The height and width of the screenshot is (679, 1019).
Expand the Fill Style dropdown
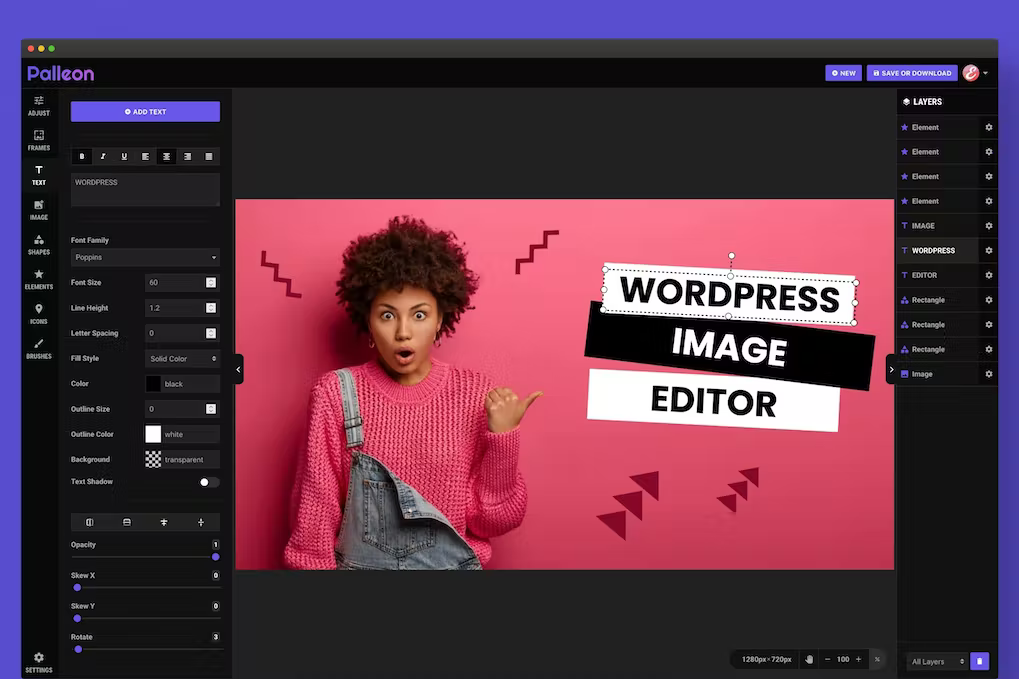coord(182,358)
